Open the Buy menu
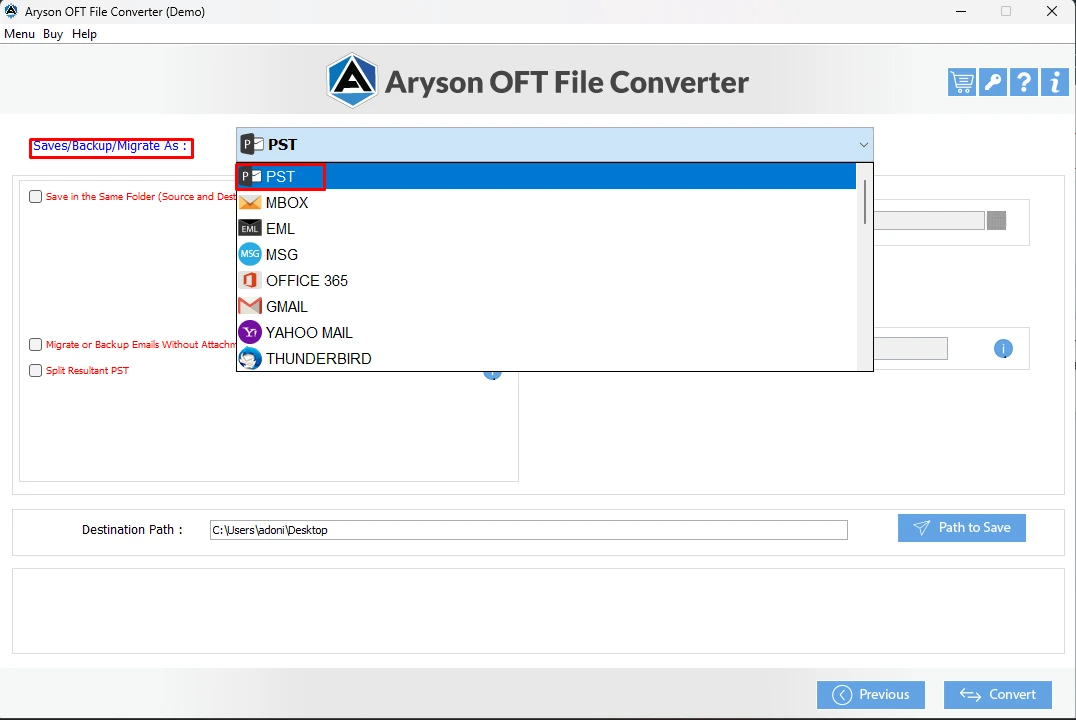Screen dimensions: 1076x720 (53, 34)
